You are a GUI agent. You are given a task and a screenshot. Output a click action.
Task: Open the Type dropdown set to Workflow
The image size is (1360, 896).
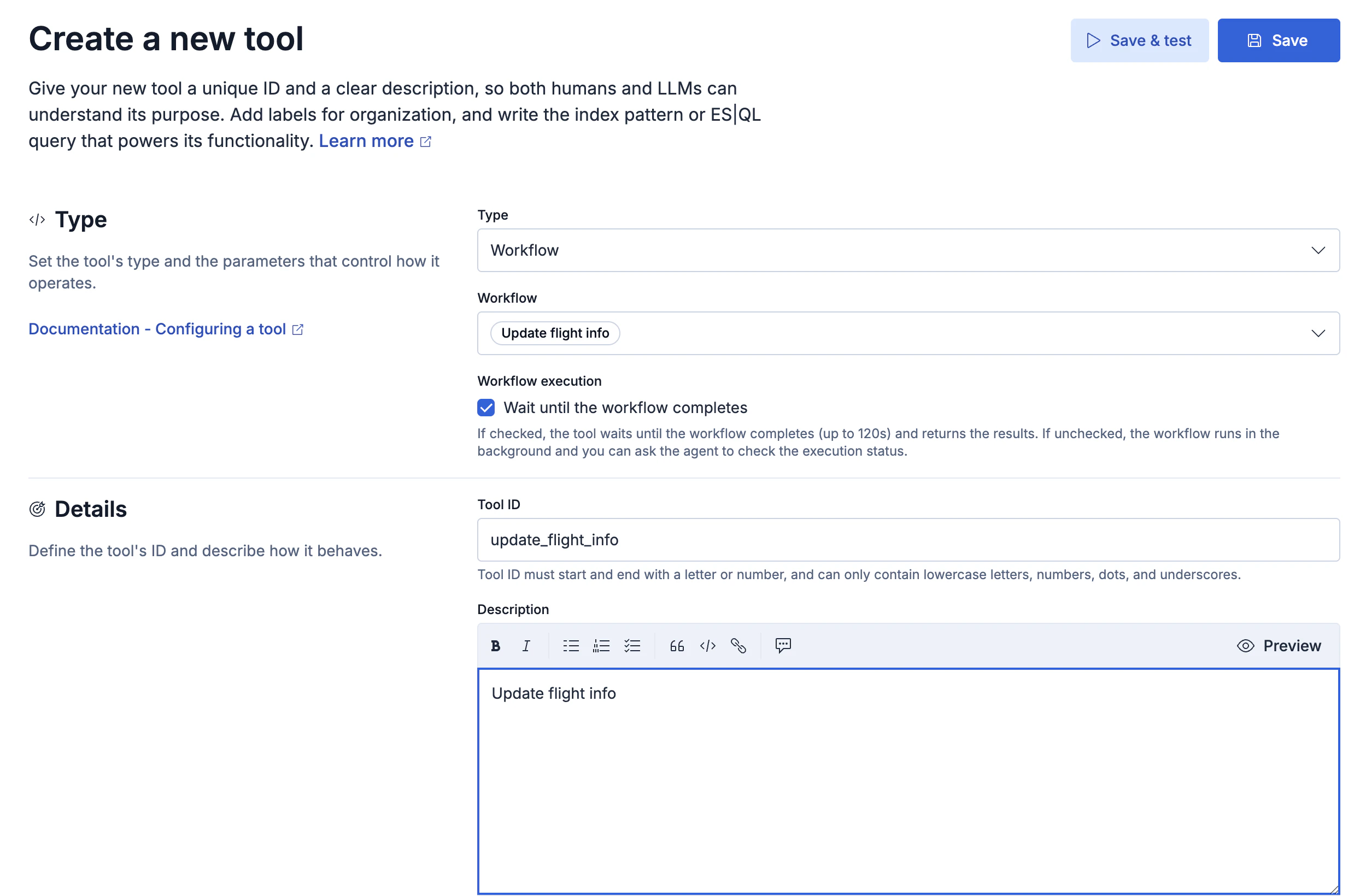coord(908,250)
